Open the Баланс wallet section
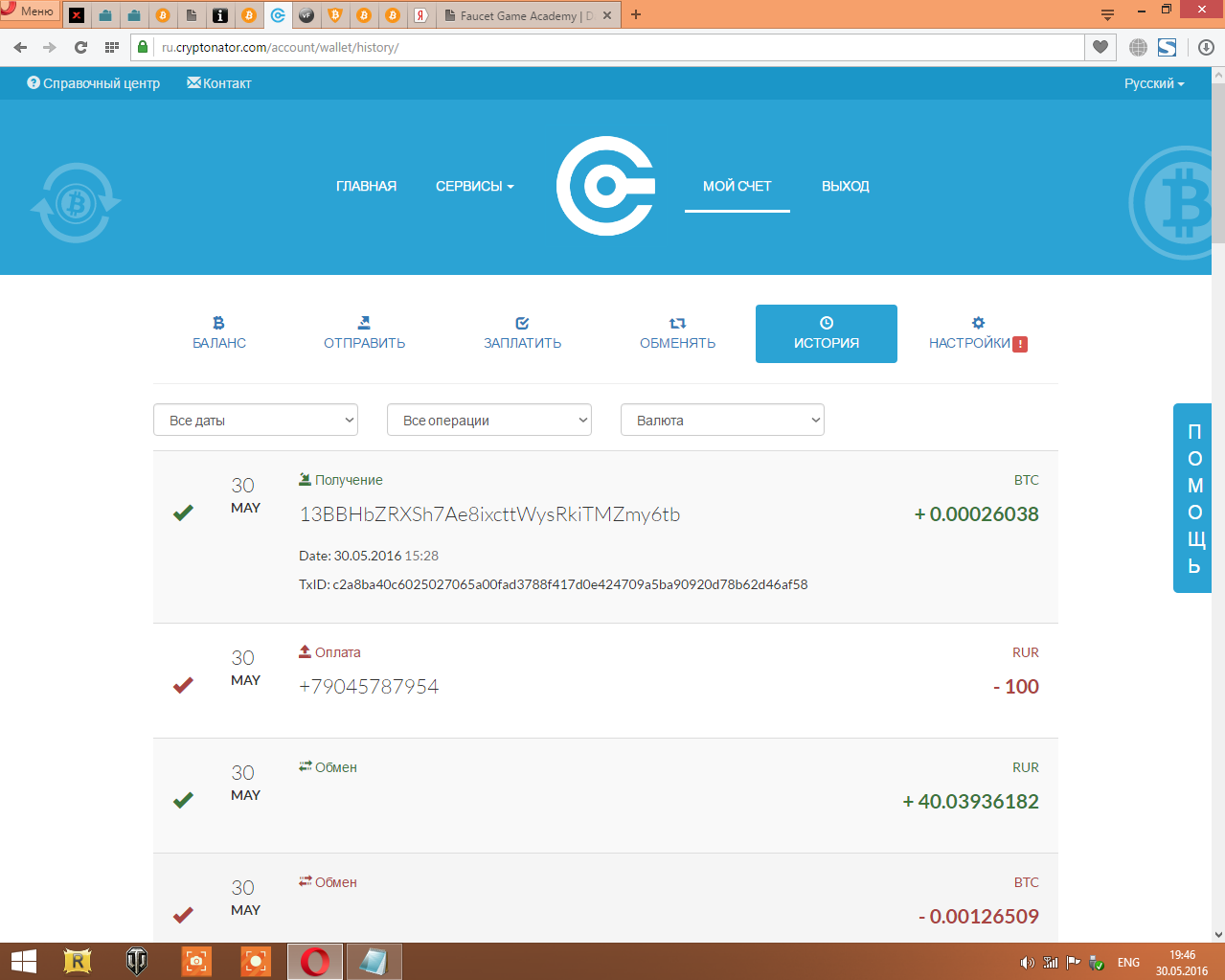The image size is (1225, 980). [219, 333]
